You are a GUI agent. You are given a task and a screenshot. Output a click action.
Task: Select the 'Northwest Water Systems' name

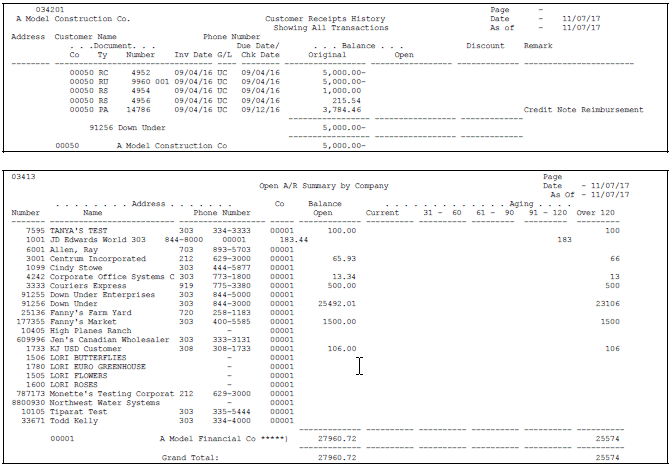click(105, 403)
